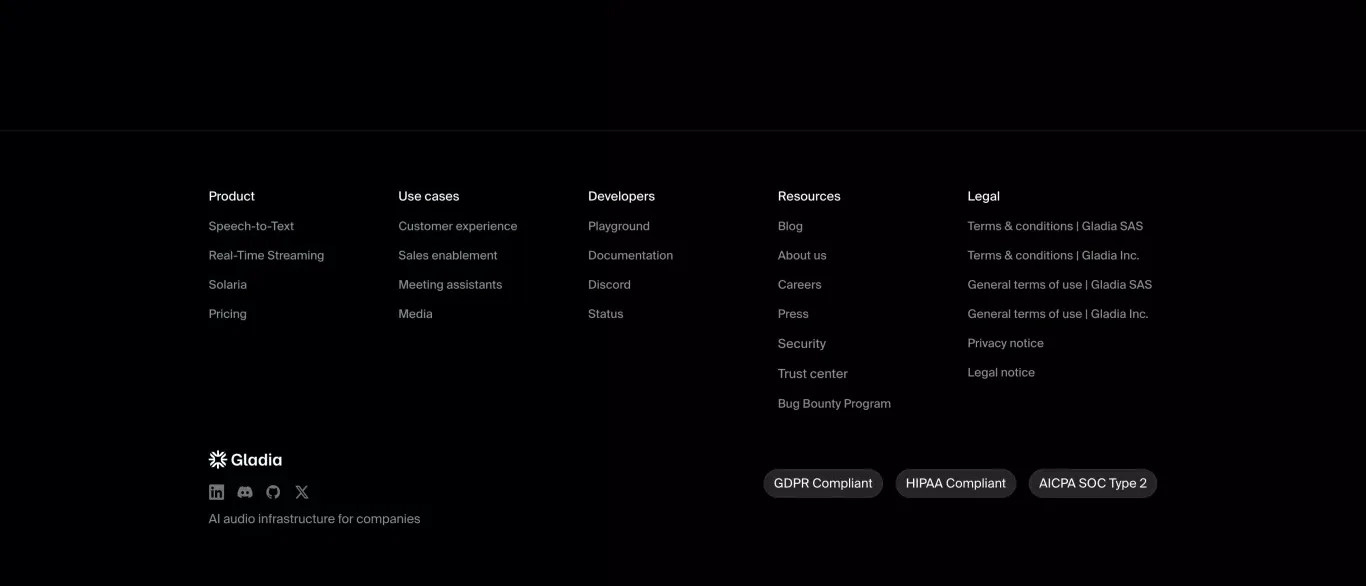Open the Solaria link
The height and width of the screenshot is (586, 1366).
[x=228, y=284]
